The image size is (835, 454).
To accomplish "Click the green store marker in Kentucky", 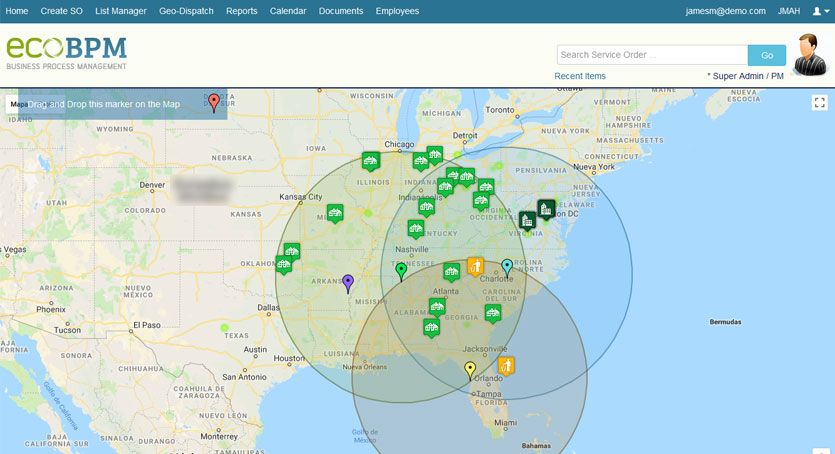I will (416, 229).
